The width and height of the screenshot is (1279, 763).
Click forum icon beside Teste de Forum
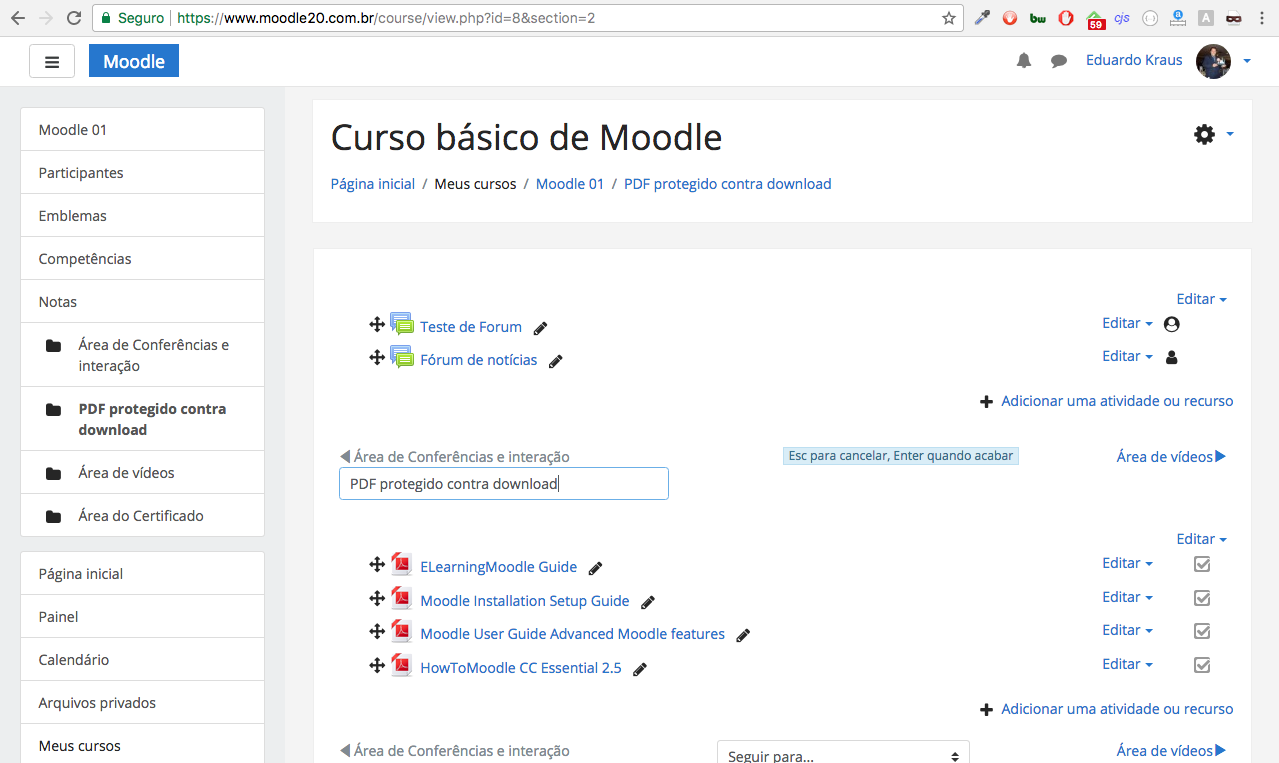coord(402,324)
